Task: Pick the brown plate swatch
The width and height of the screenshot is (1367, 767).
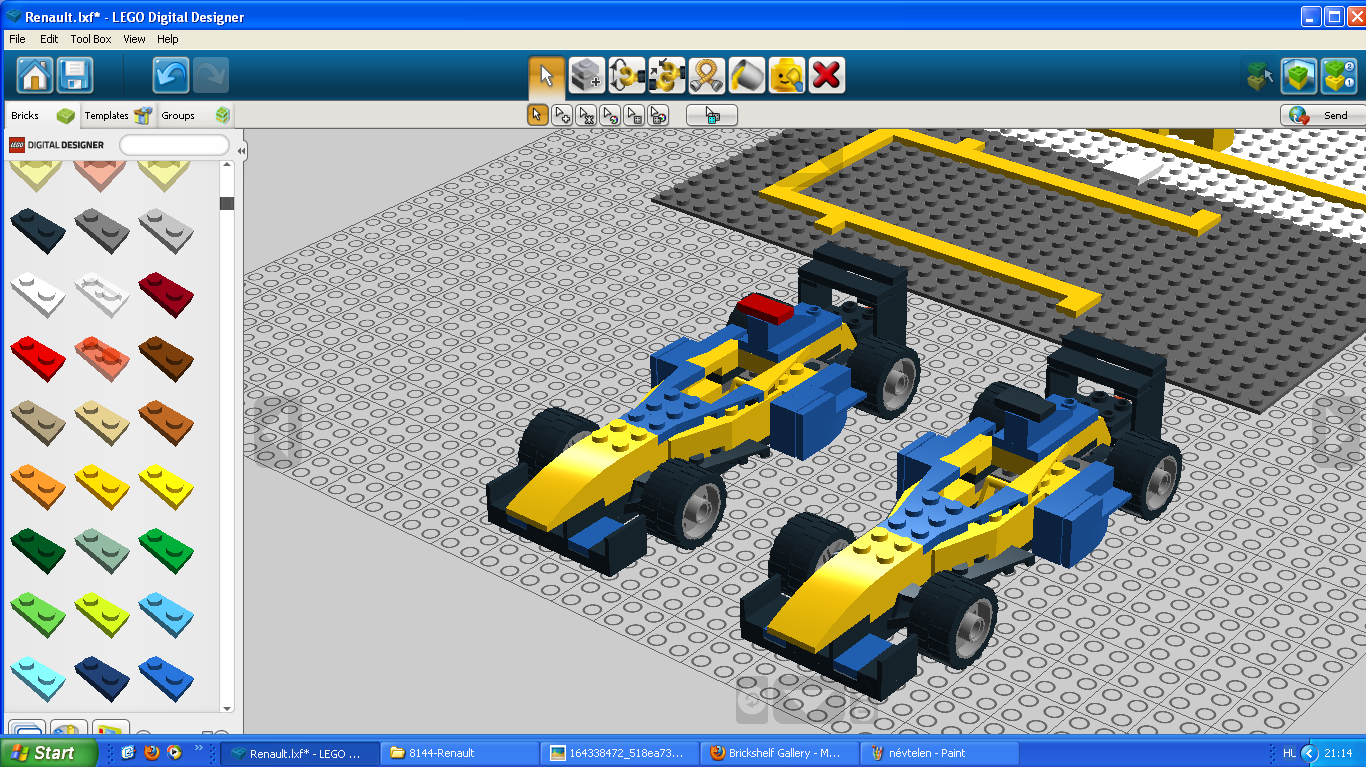Action: pos(166,357)
